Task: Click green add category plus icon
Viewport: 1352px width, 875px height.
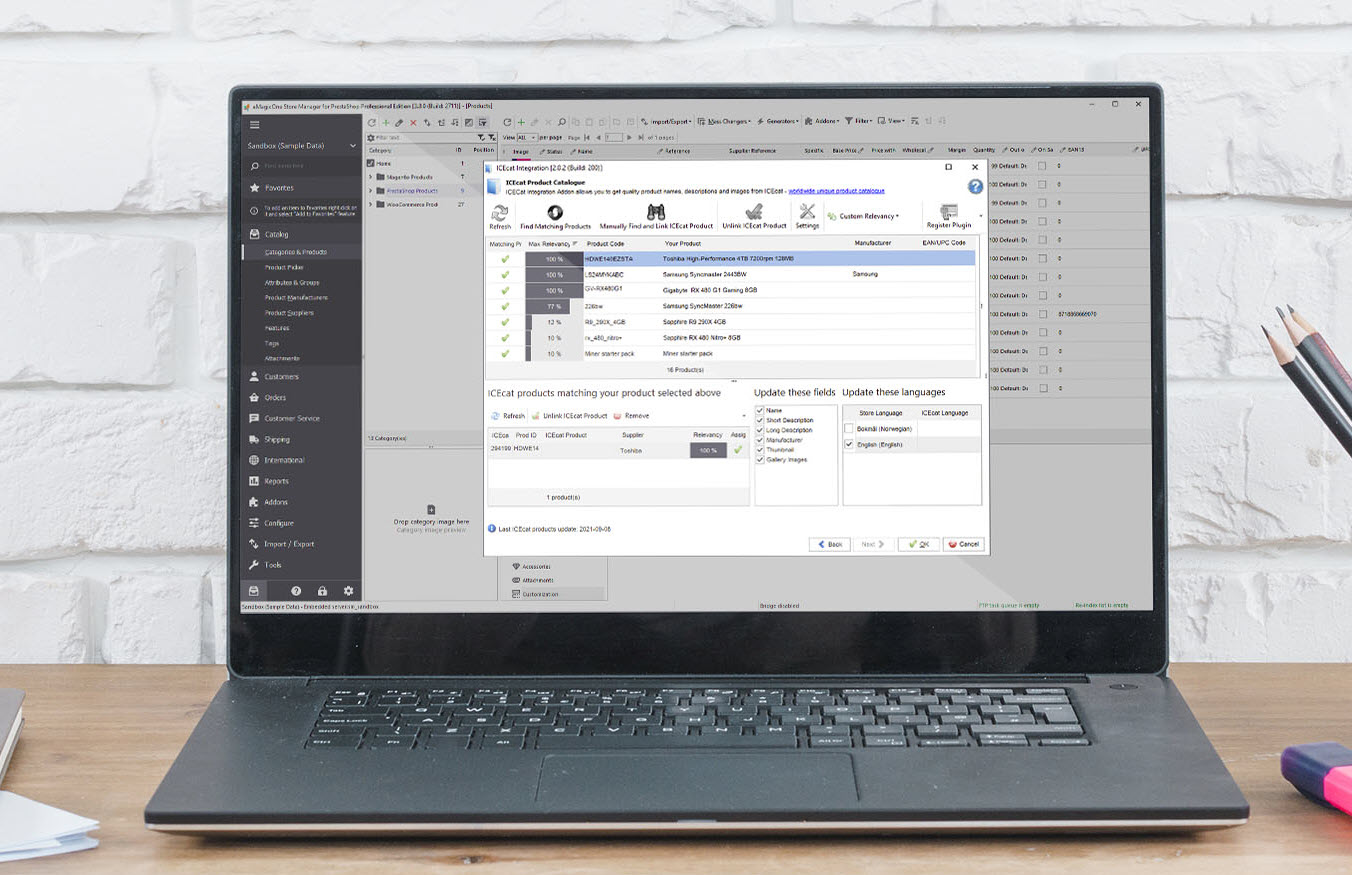Action: pos(386,122)
